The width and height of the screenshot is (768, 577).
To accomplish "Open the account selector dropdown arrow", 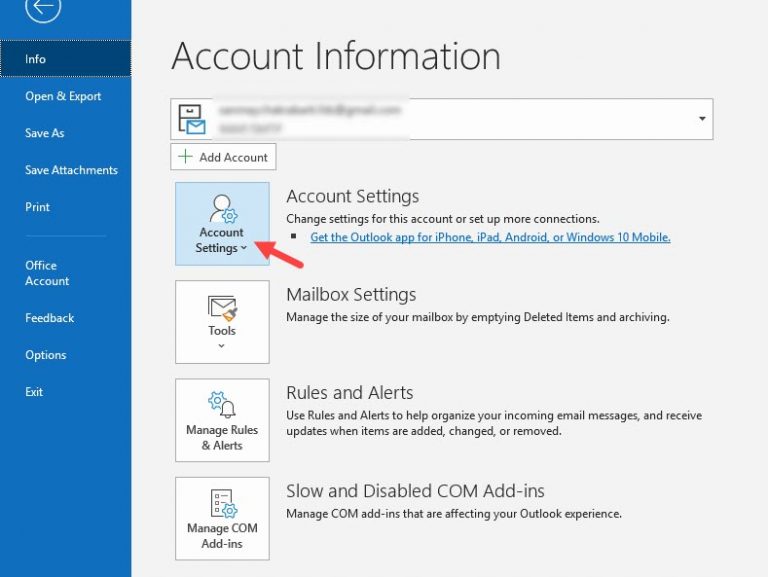I will pyautogui.click(x=702, y=119).
